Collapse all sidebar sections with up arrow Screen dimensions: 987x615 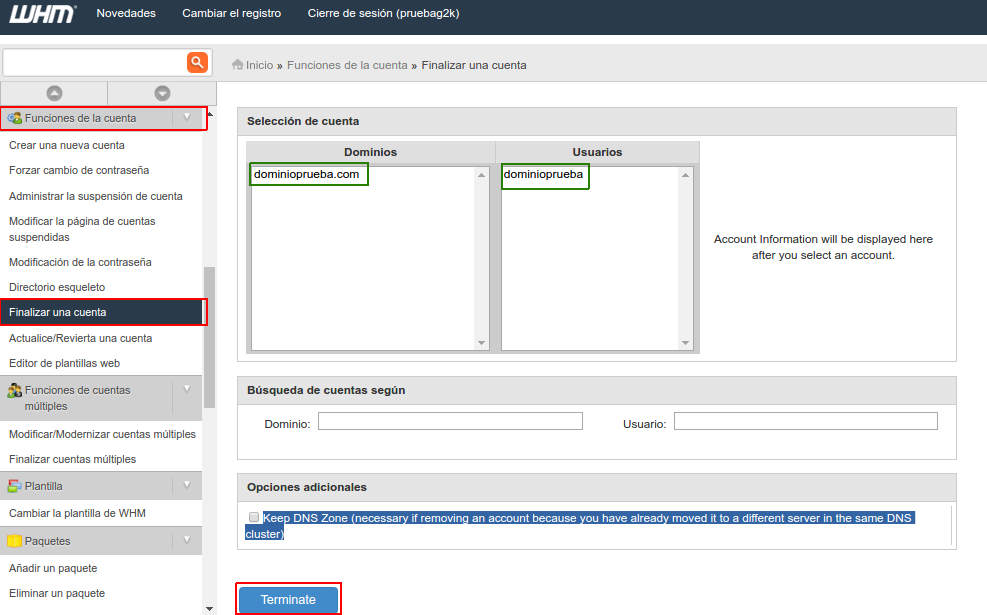[55, 93]
